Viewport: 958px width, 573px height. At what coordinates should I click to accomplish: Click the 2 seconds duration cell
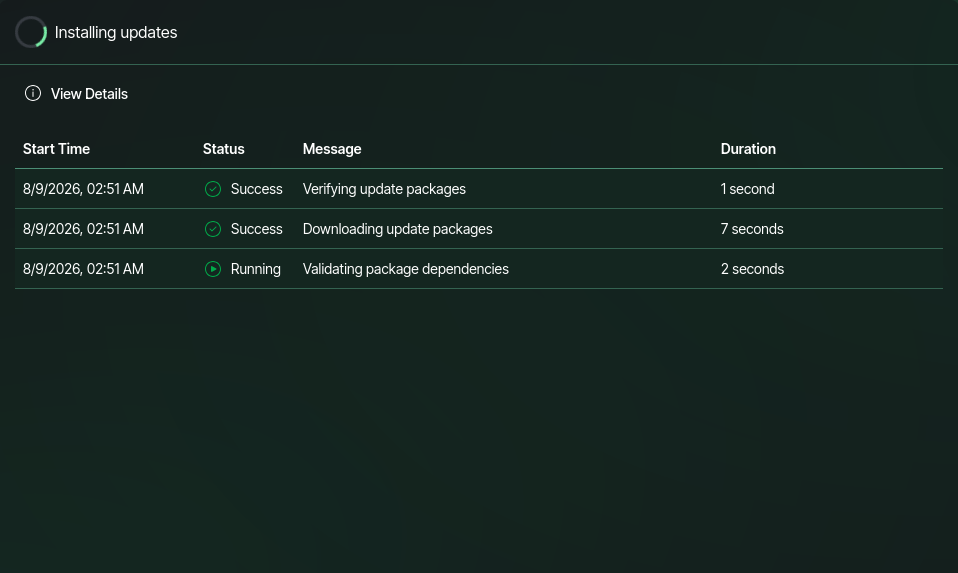[752, 269]
